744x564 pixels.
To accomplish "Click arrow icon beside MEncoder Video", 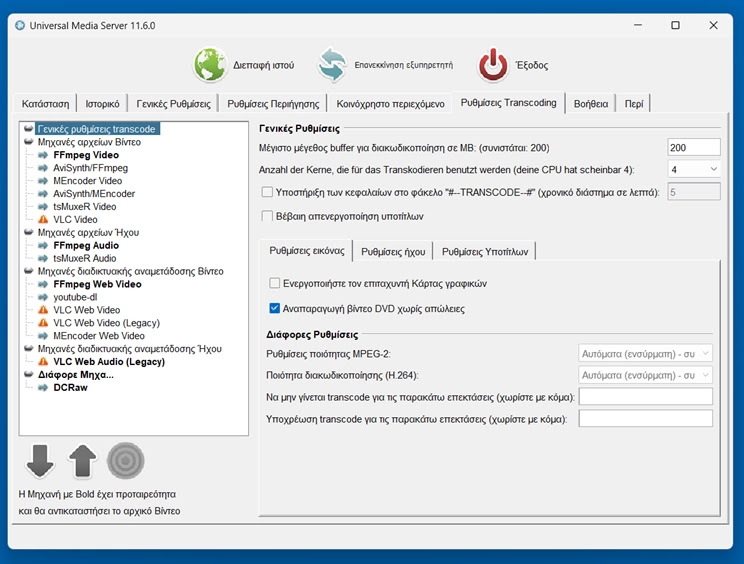I will click(x=43, y=181).
